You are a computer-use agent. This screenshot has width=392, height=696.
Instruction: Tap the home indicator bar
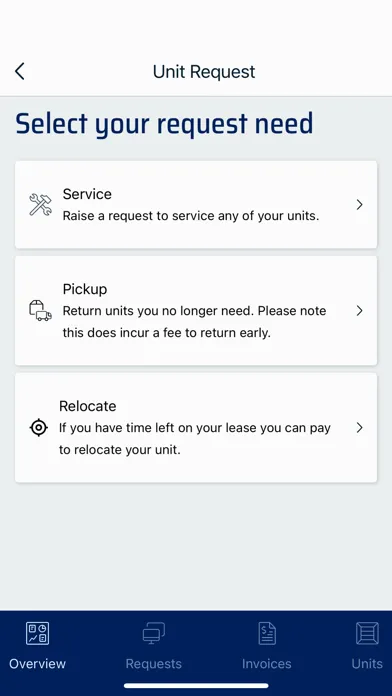coord(196,686)
